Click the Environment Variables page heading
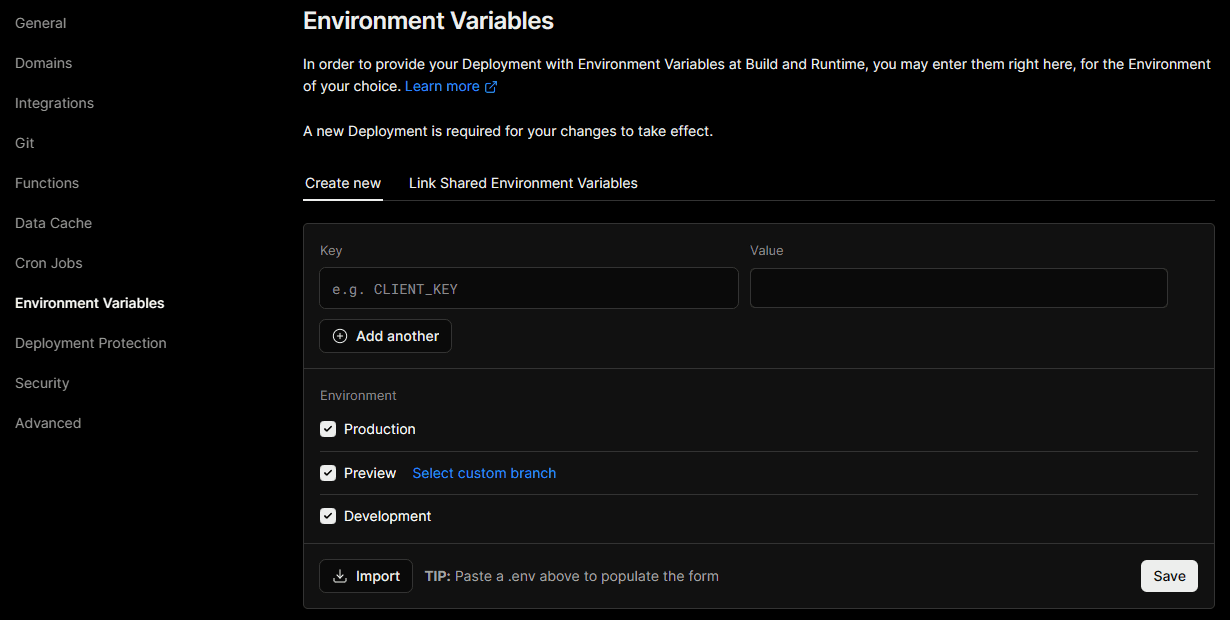This screenshot has height=620, width=1230. point(428,20)
